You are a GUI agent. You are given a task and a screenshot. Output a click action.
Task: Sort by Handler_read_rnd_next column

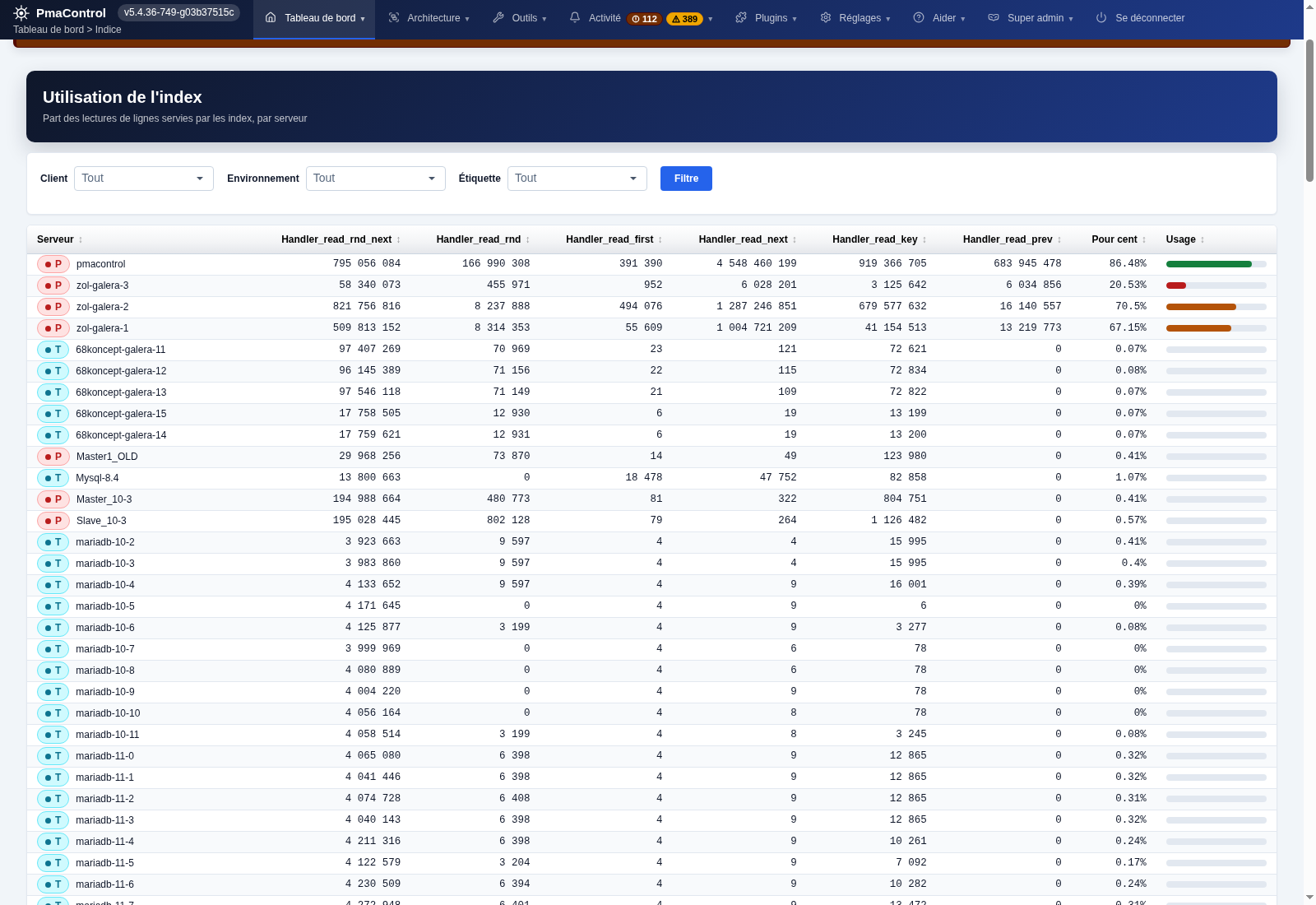[x=341, y=239]
